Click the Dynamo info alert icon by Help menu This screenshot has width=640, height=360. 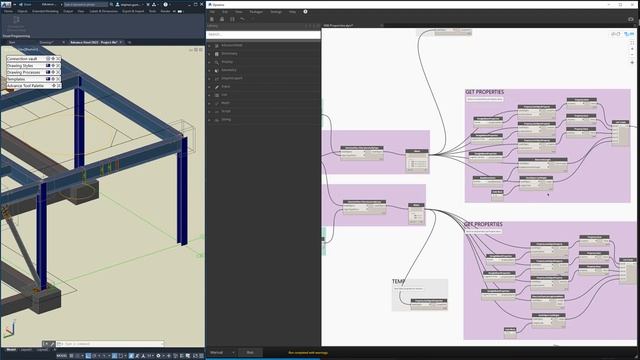pos(305,12)
